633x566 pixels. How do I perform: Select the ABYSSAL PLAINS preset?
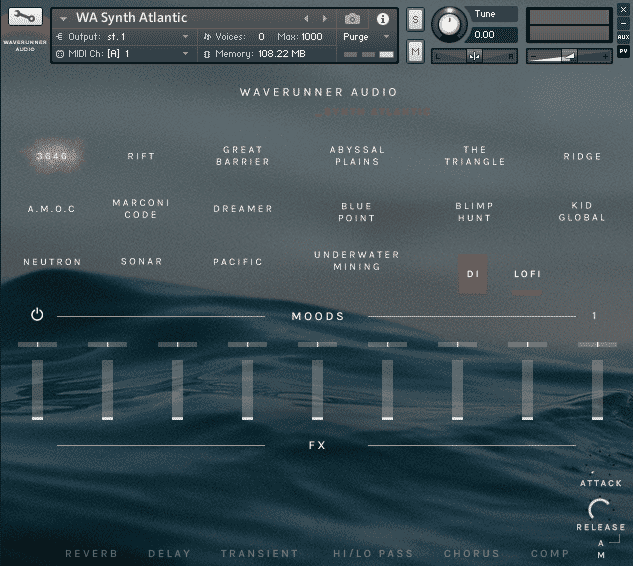click(x=357, y=156)
